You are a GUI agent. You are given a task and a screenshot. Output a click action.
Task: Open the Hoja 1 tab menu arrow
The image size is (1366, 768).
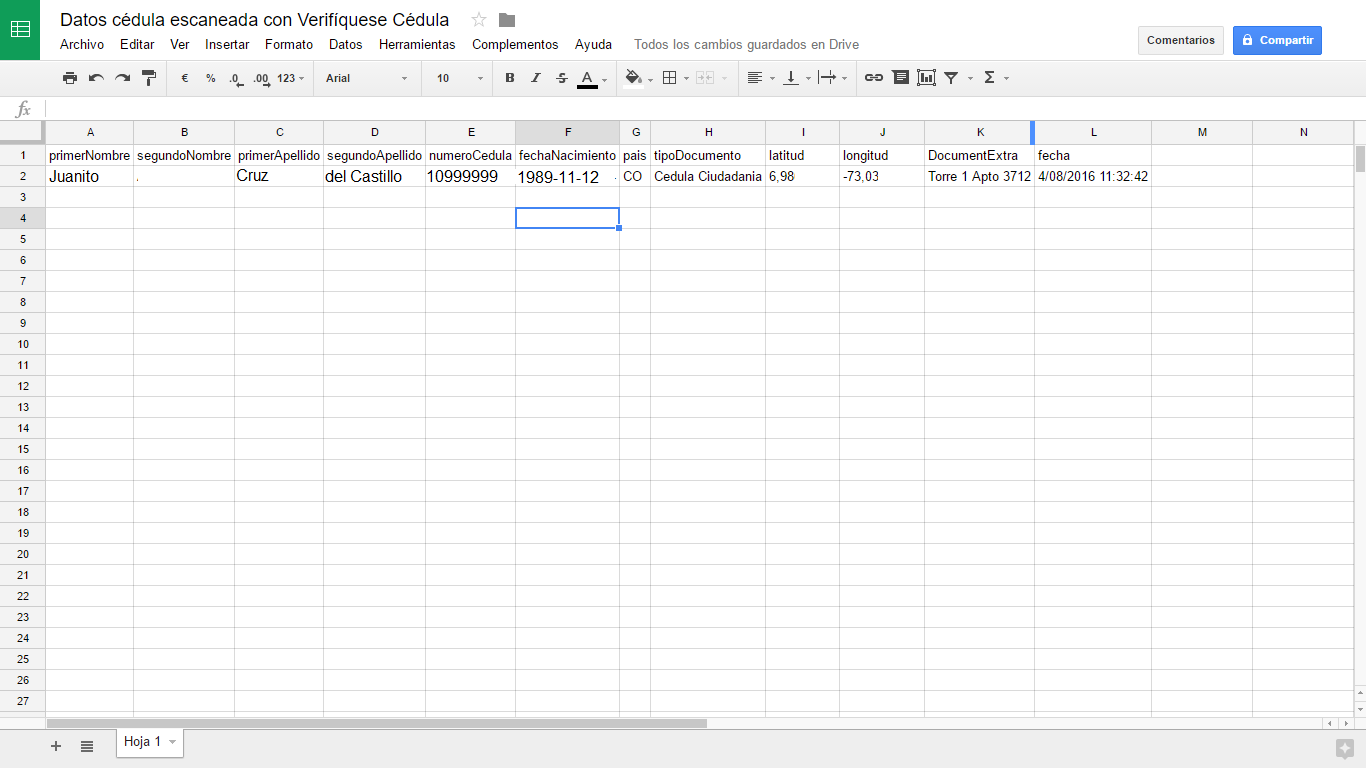point(172,742)
